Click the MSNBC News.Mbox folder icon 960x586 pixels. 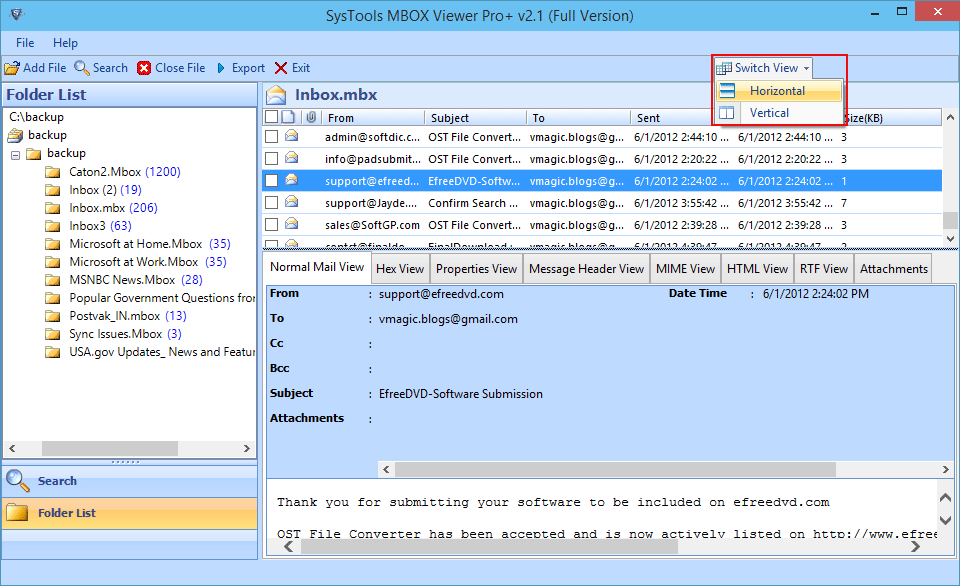pyautogui.click(x=53, y=280)
